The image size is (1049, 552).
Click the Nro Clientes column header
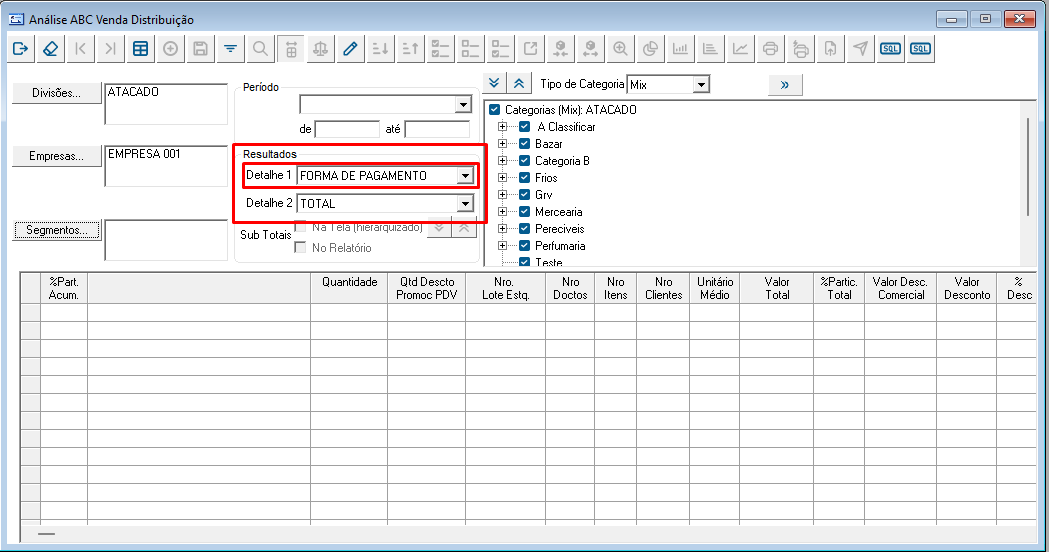[663, 288]
